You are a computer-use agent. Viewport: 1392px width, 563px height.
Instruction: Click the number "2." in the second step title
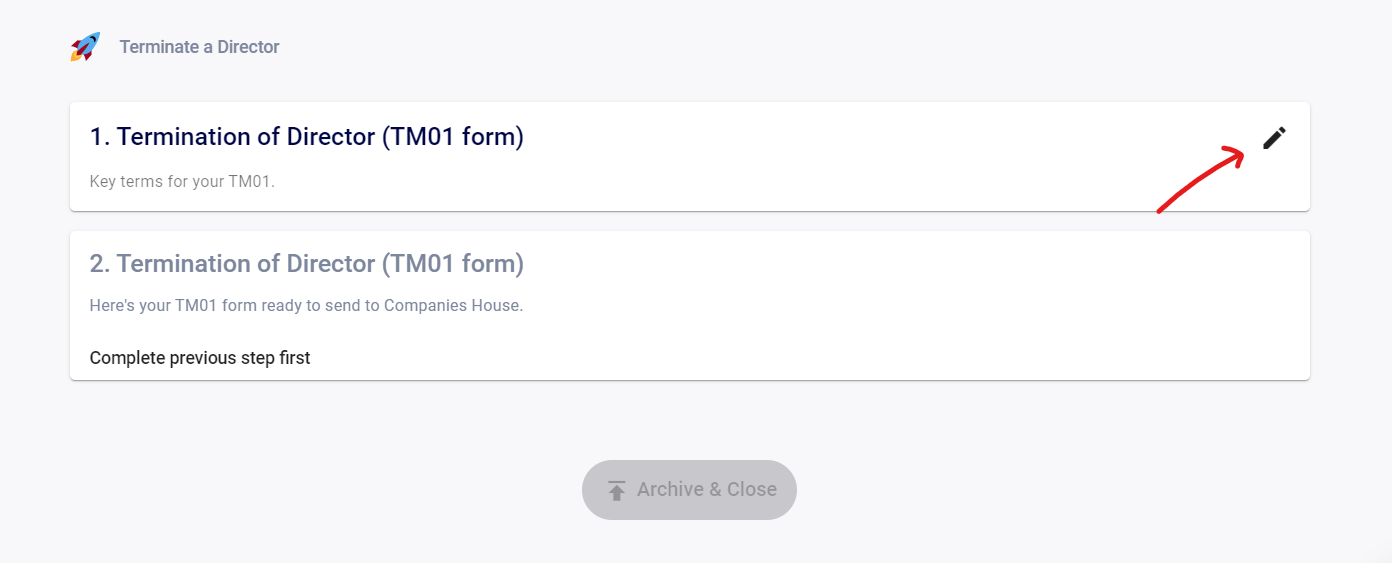(100, 264)
